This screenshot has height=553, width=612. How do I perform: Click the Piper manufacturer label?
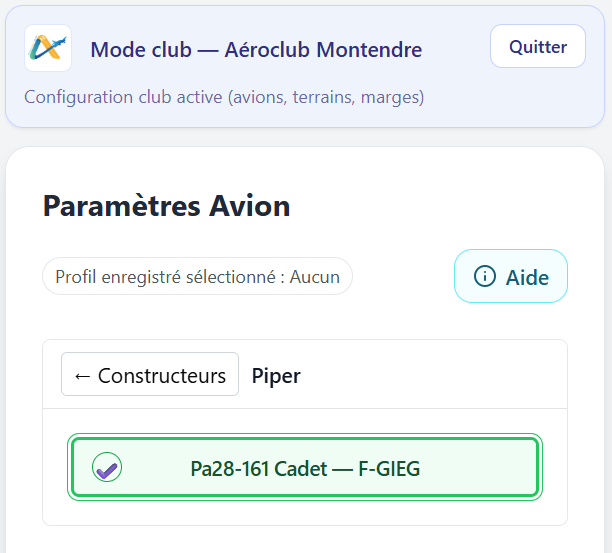pyautogui.click(x=276, y=376)
